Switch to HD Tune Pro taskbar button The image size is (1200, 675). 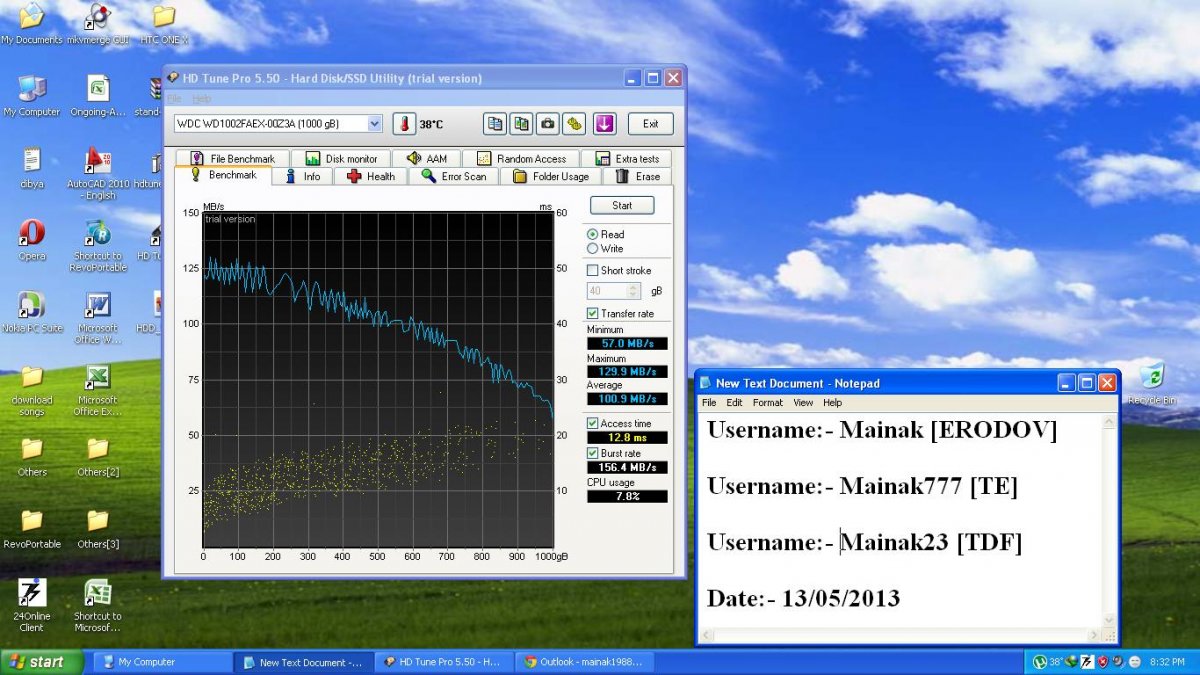[x=444, y=662]
